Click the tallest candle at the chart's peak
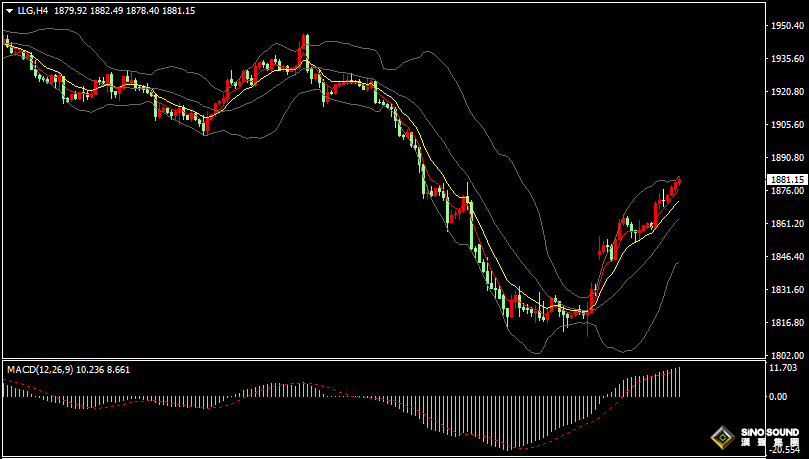 pyautogui.click(x=306, y=48)
